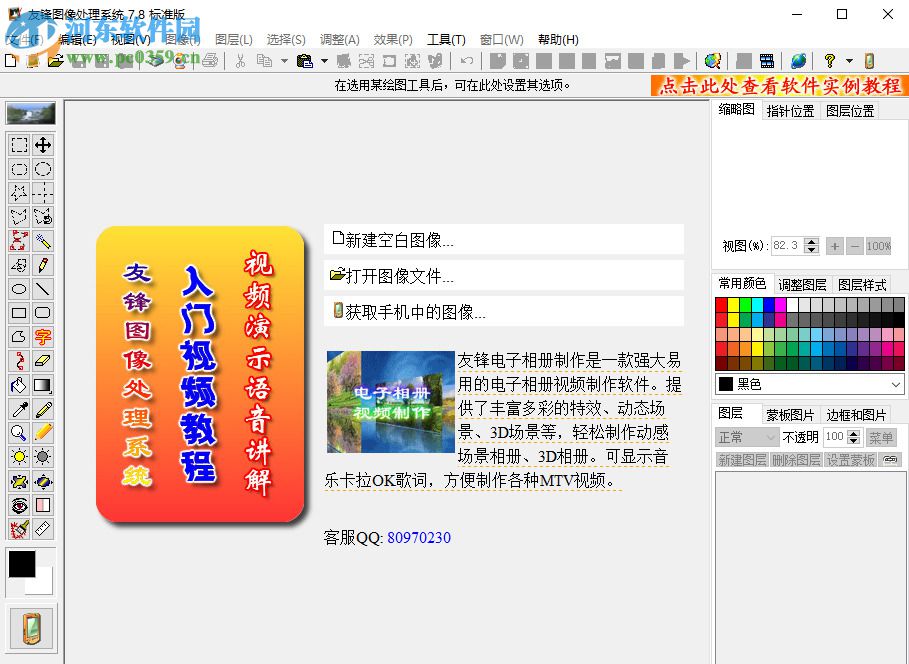Select the Magic Wand selection tool
Viewport: 909px width, 664px height.
pyautogui.click(x=41, y=241)
